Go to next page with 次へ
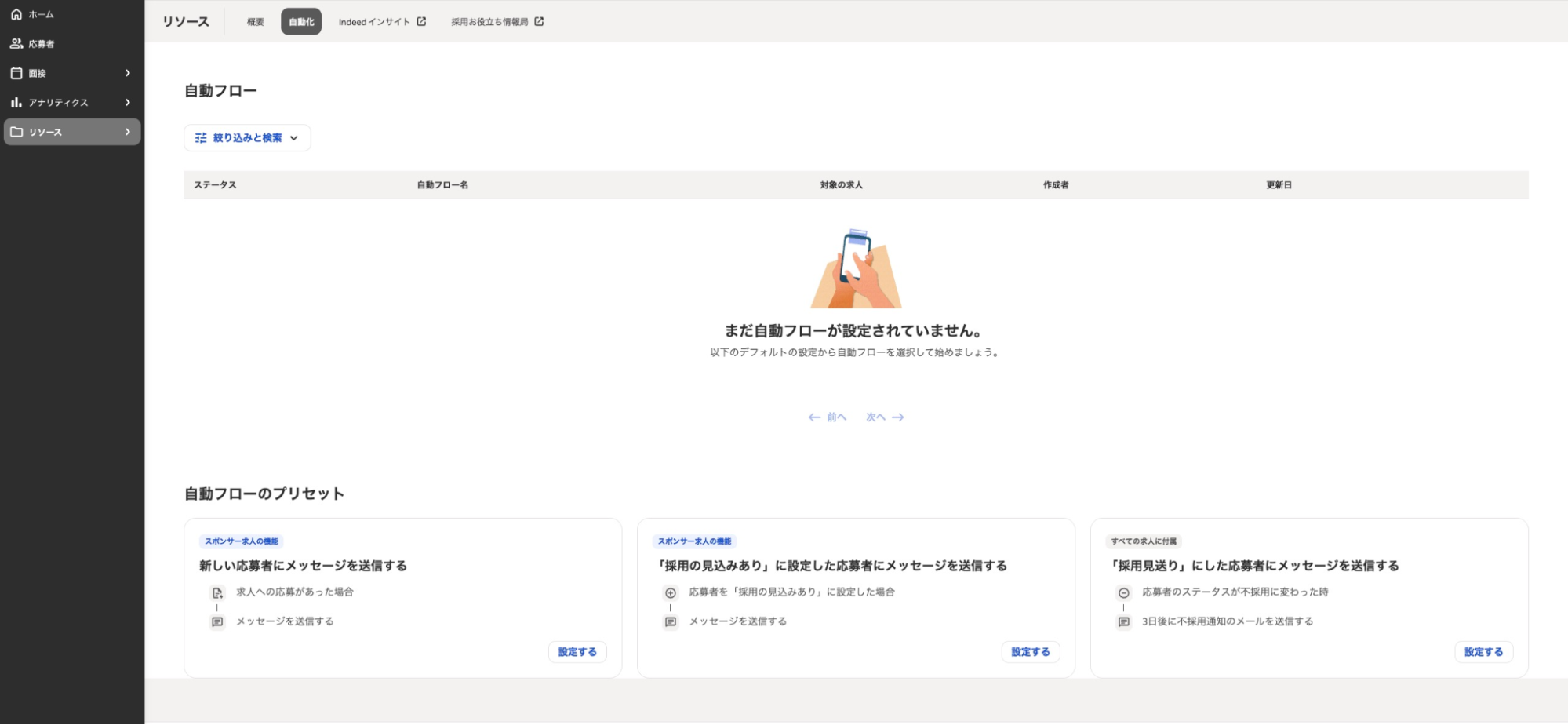Image resolution: width=1568 pixels, height=725 pixels. coord(885,417)
